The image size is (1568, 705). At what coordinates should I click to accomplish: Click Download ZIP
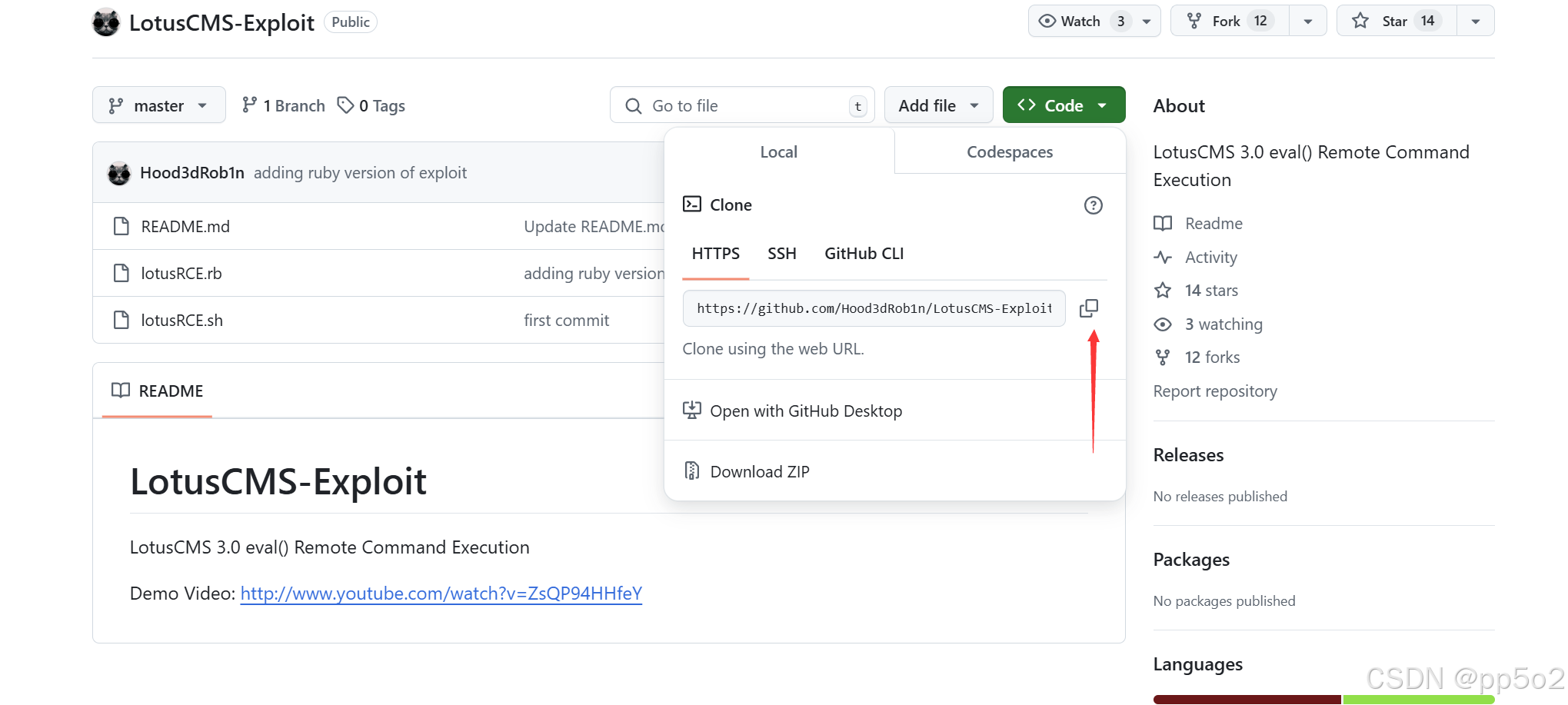pos(759,471)
